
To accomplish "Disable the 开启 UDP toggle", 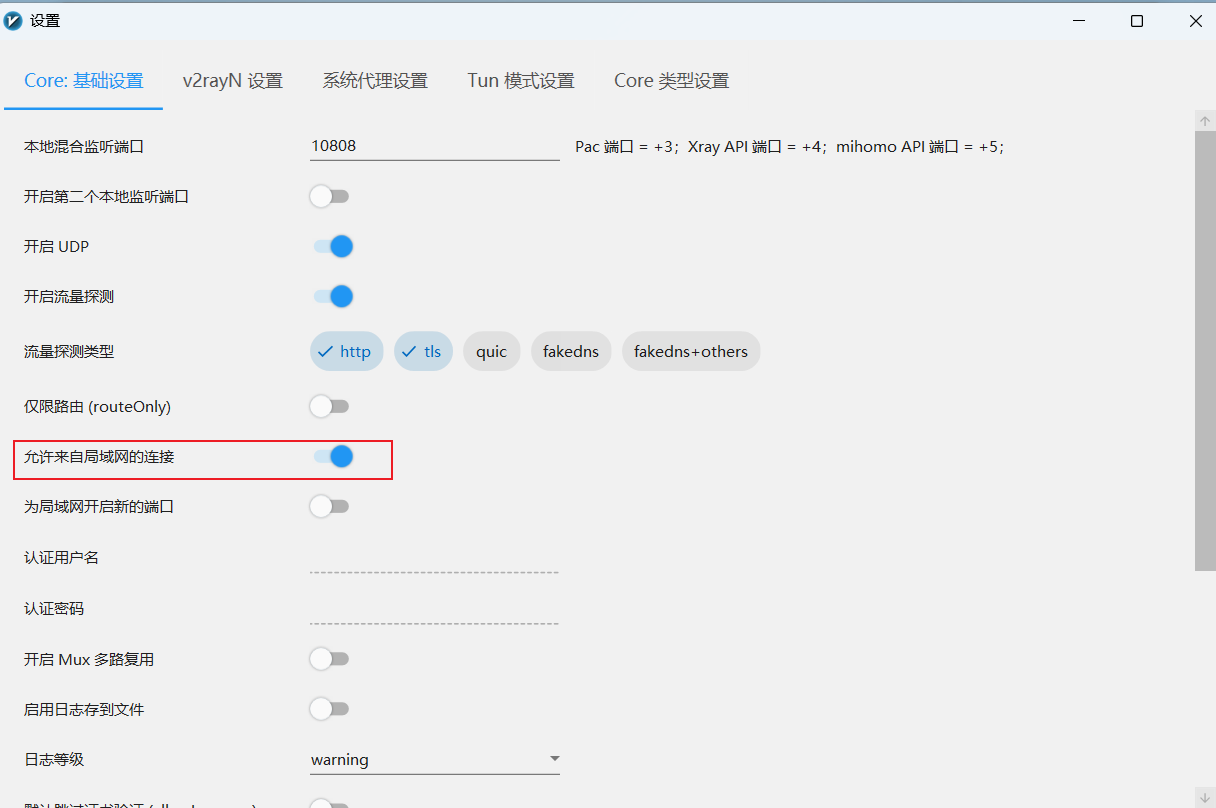I will (x=333, y=246).
